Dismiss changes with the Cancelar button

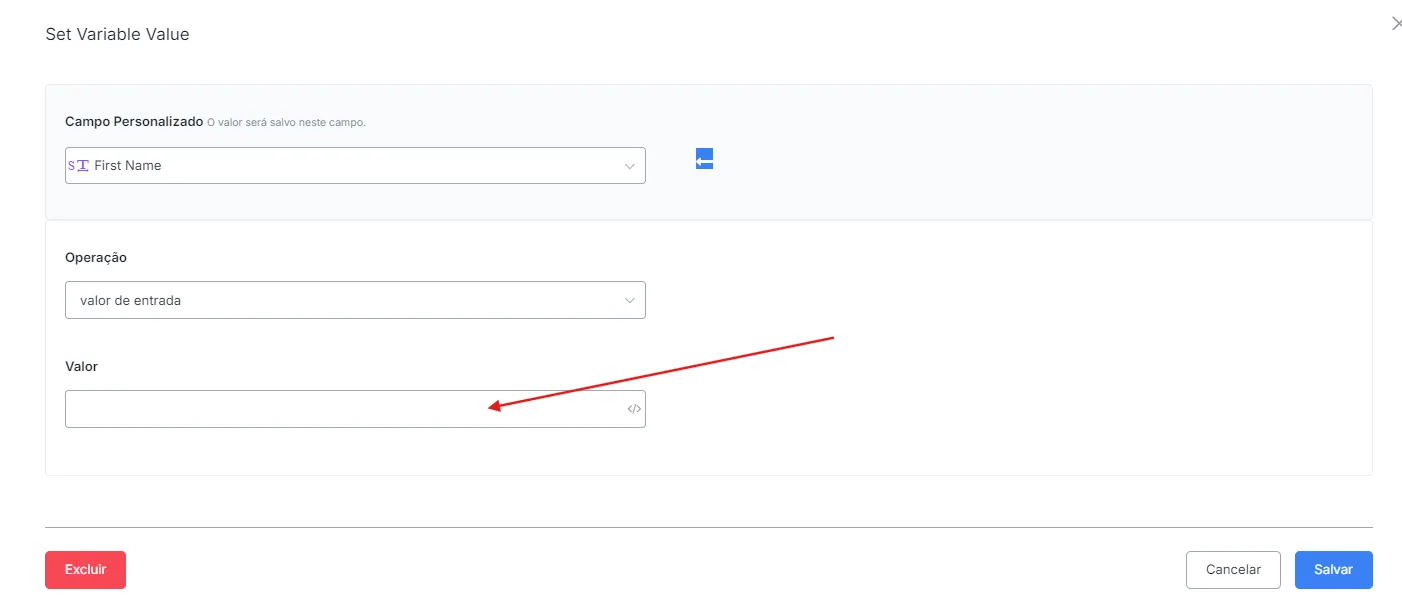coord(1233,569)
